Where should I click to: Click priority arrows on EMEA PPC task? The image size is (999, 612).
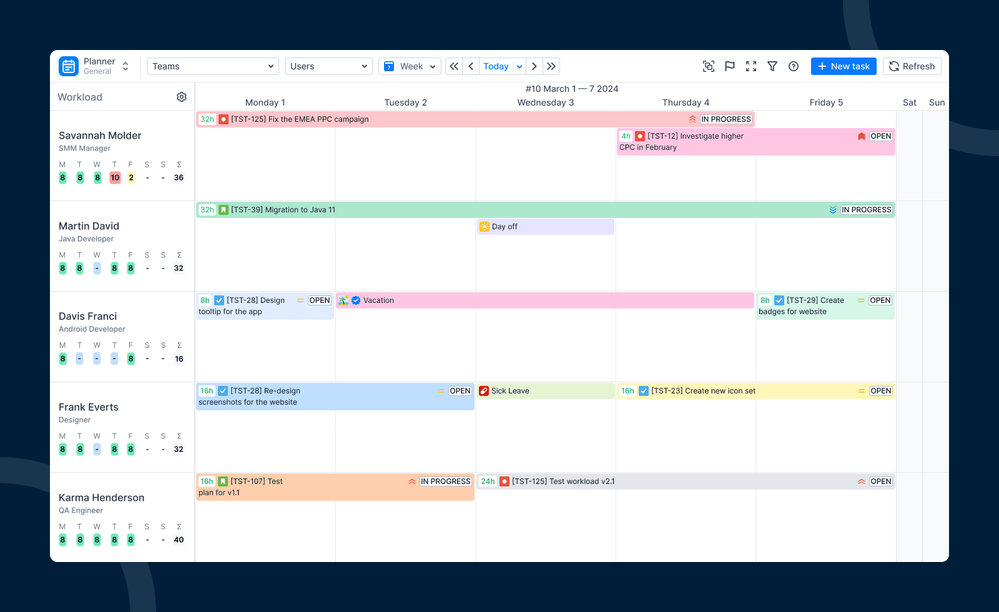tap(692, 119)
